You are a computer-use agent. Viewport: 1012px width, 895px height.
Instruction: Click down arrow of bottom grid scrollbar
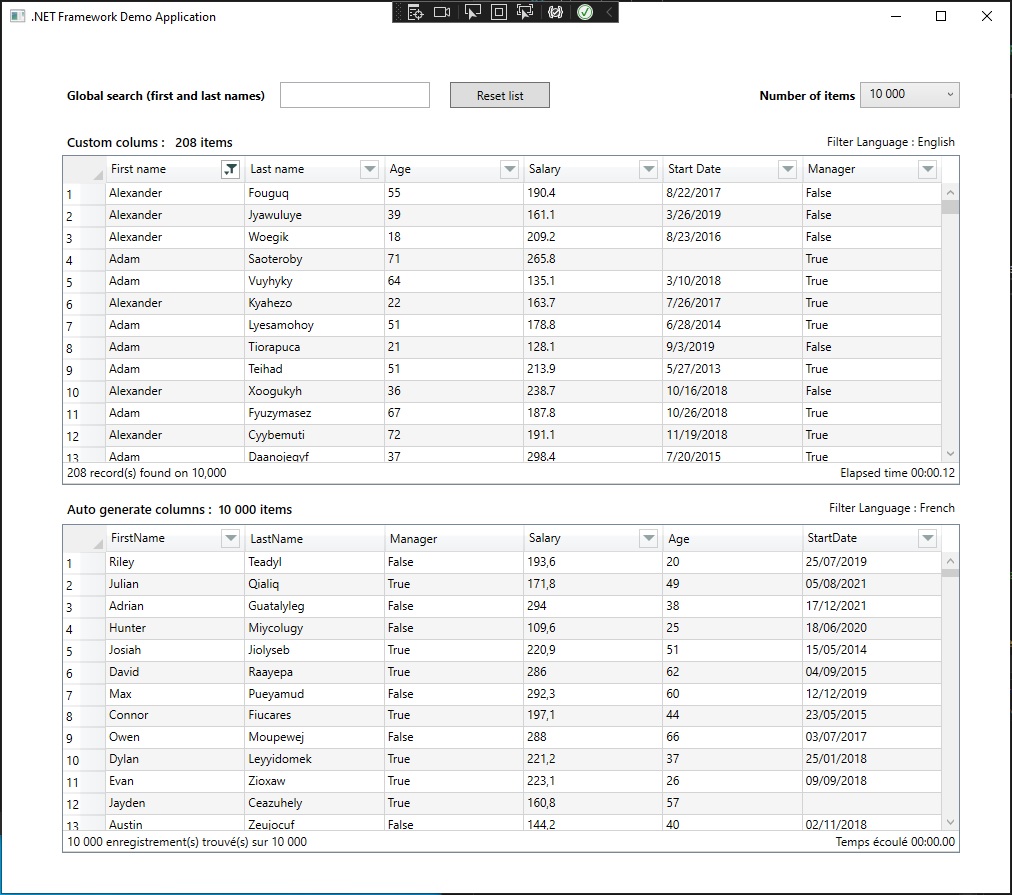[950, 822]
